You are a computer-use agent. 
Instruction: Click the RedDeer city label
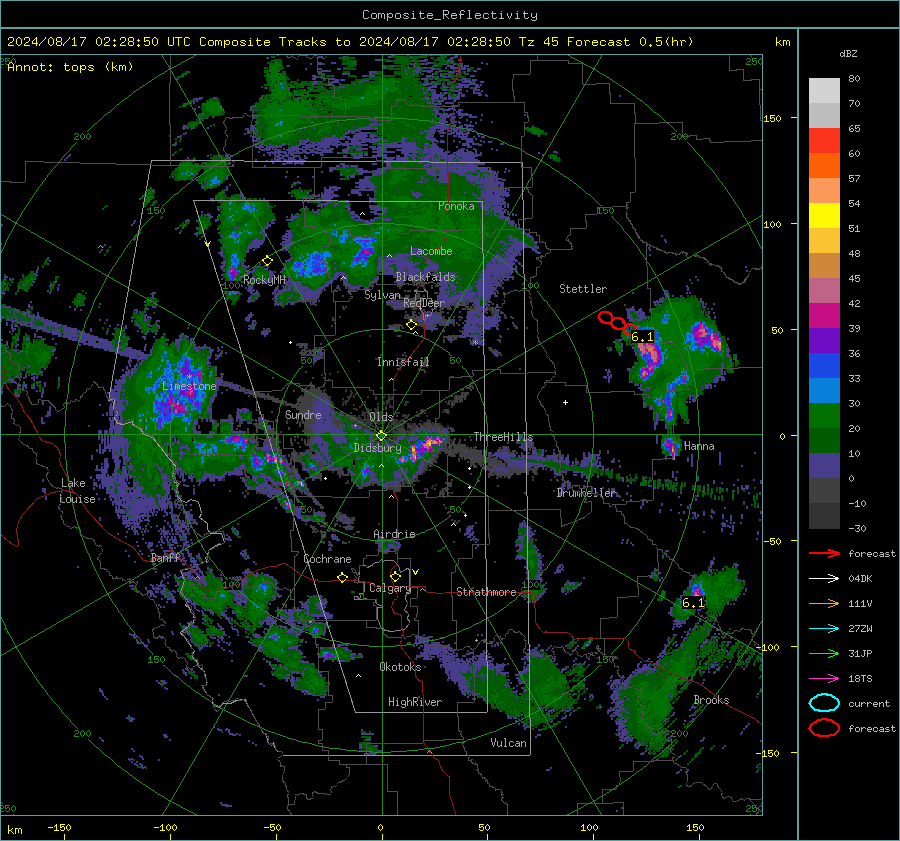point(424,303)
